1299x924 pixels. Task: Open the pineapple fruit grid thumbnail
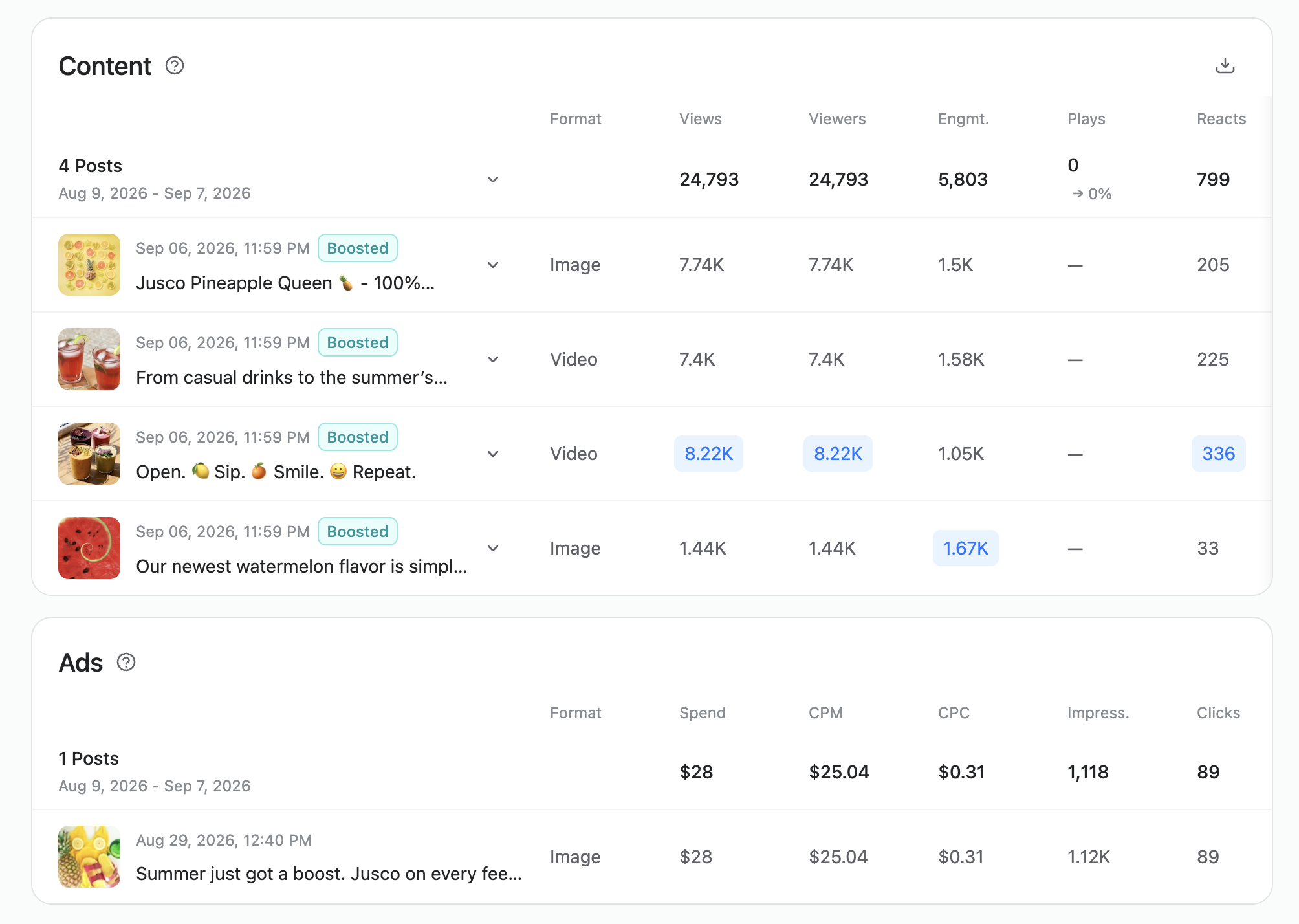89,265
